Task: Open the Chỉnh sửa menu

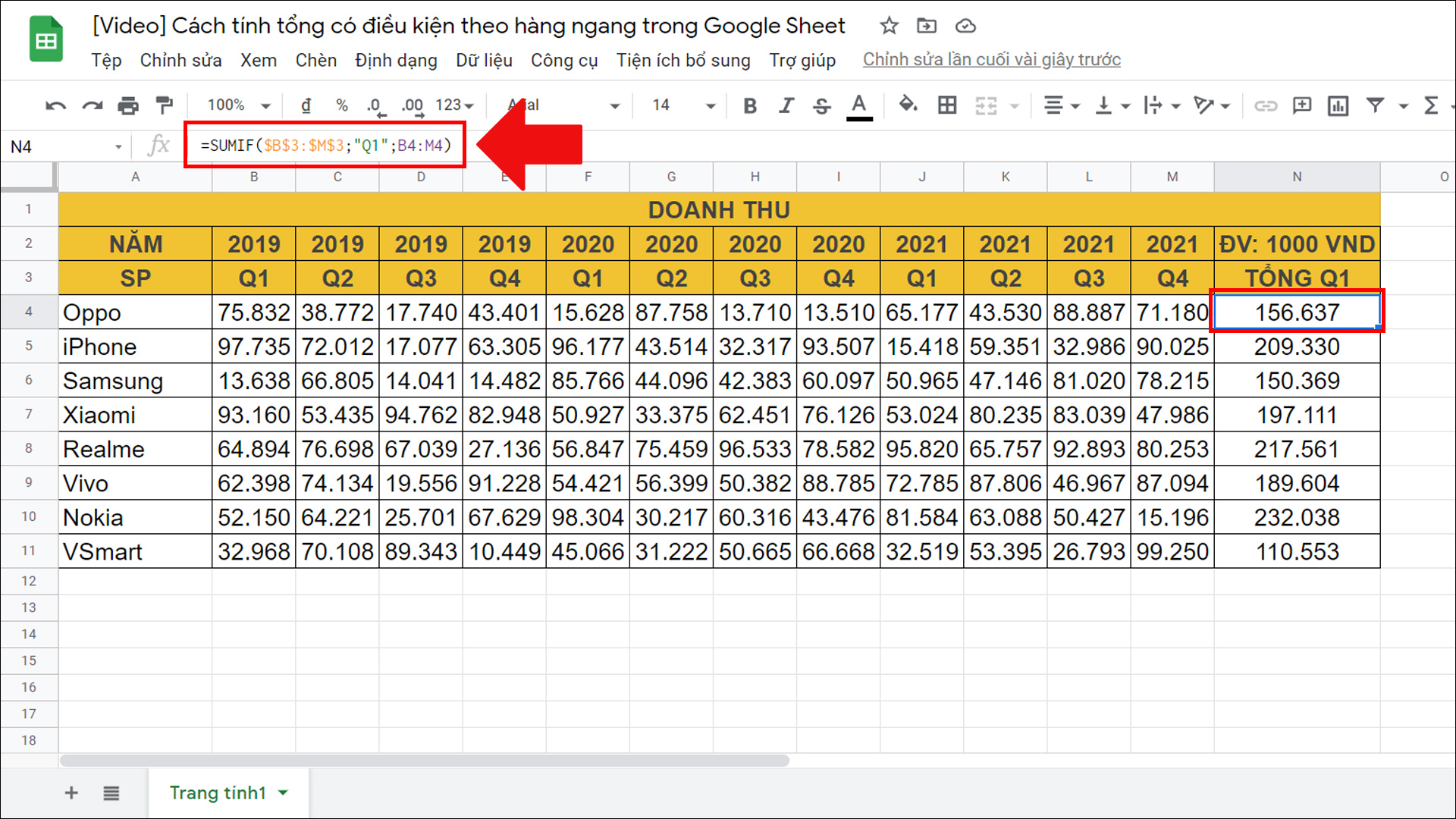Action: click(x=180, y=60)
